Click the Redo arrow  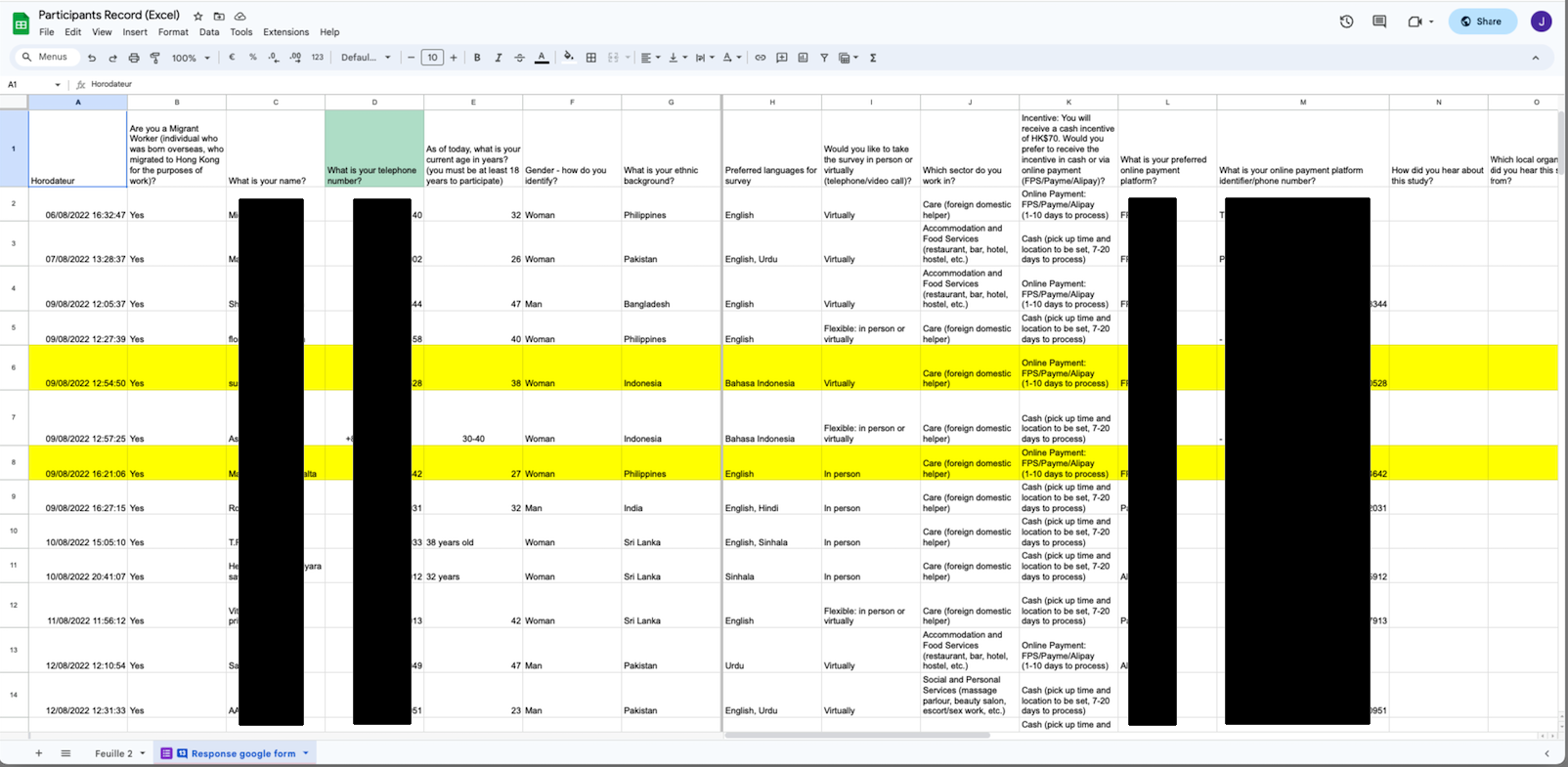pos(112,58)
